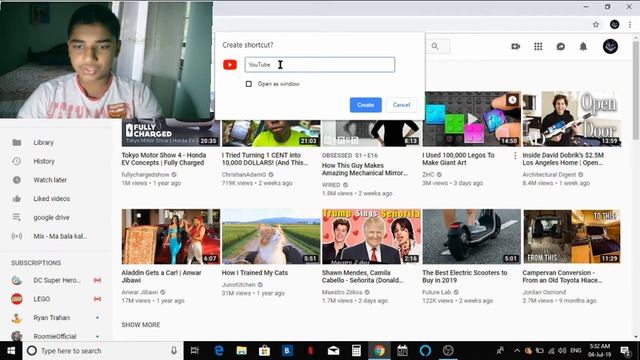Open the create video camera icon
This screenshot has height=360, width=640.
tap(516, 47)
